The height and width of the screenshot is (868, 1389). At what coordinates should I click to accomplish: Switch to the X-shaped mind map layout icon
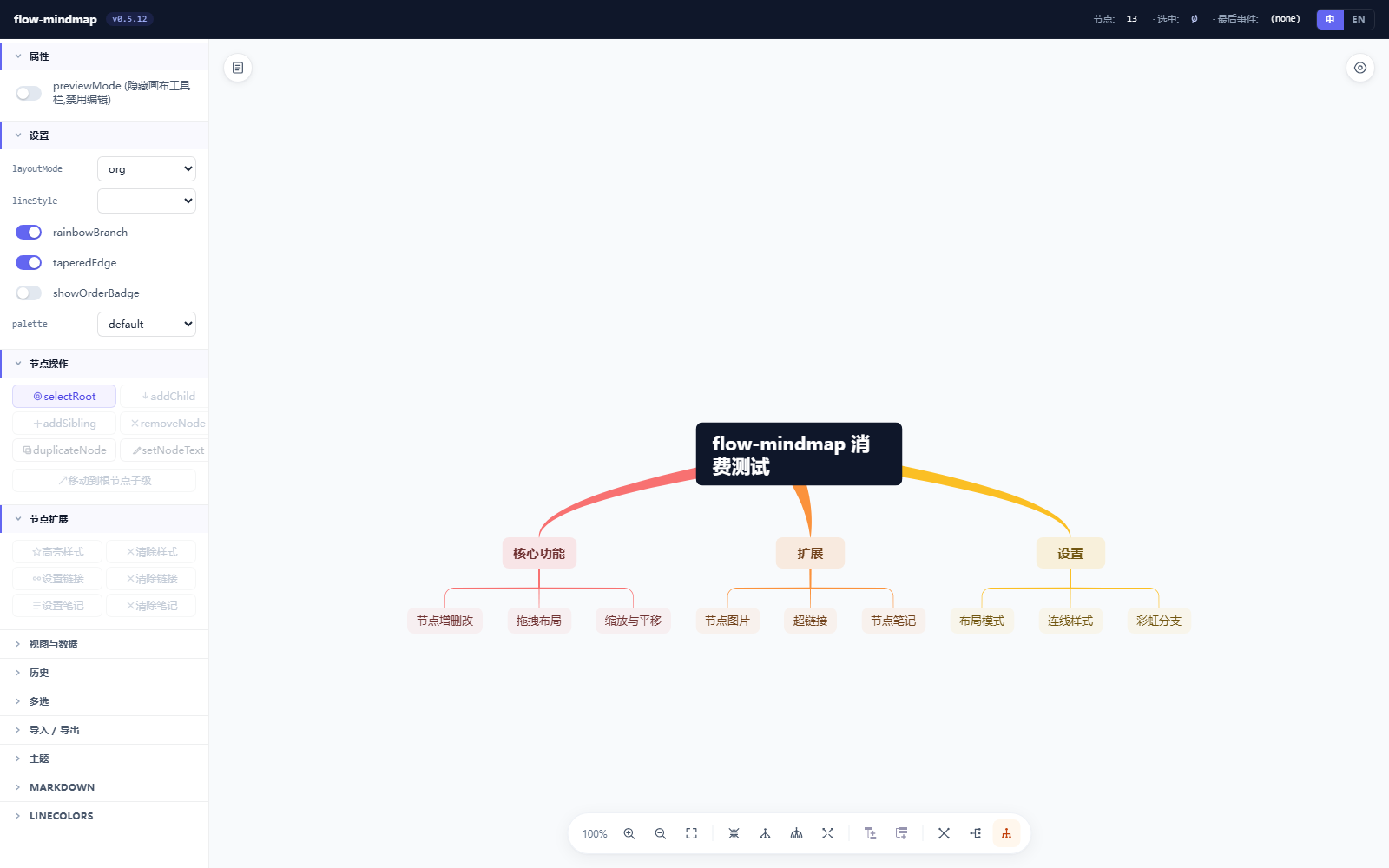944,833
